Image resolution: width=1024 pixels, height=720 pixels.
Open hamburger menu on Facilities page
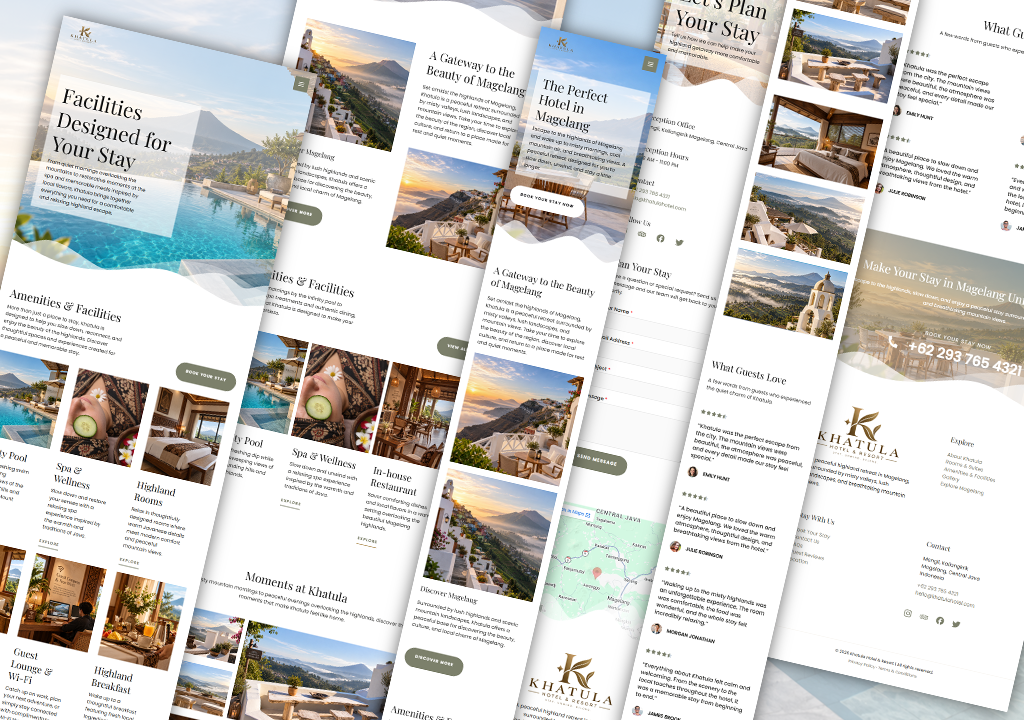tap(301, 84)
